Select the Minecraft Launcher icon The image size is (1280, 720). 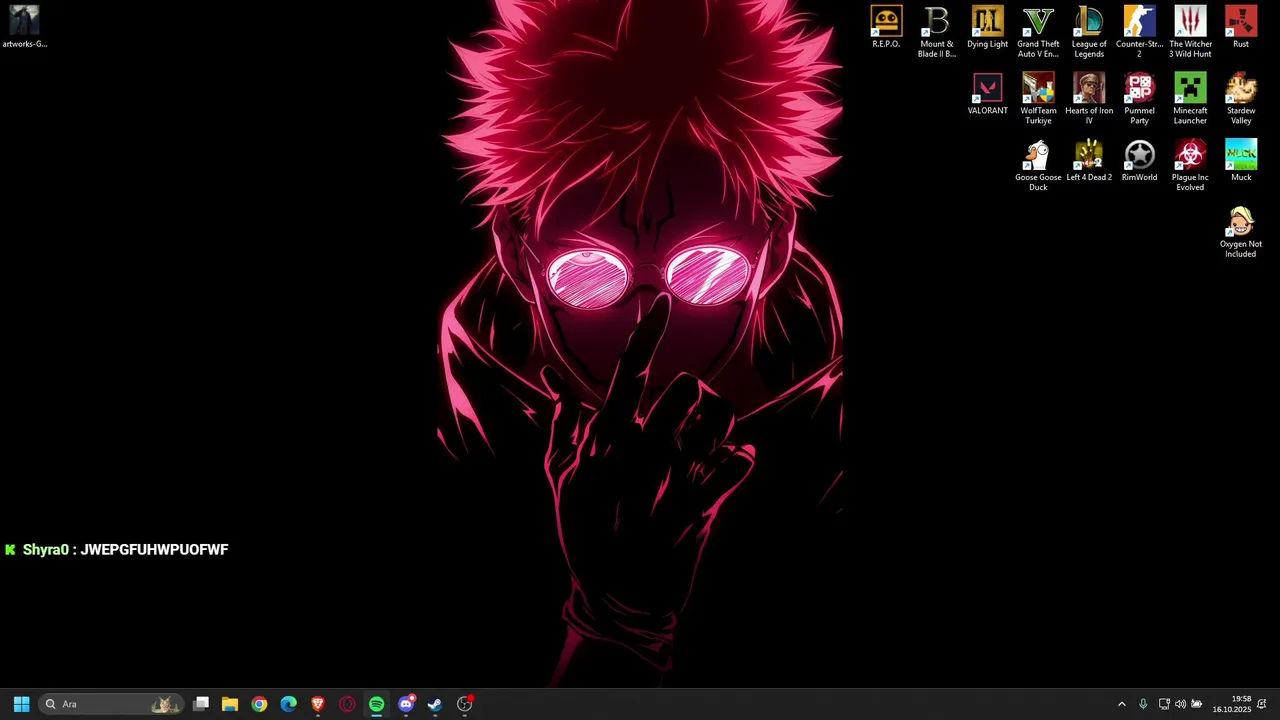(1190, 99)
